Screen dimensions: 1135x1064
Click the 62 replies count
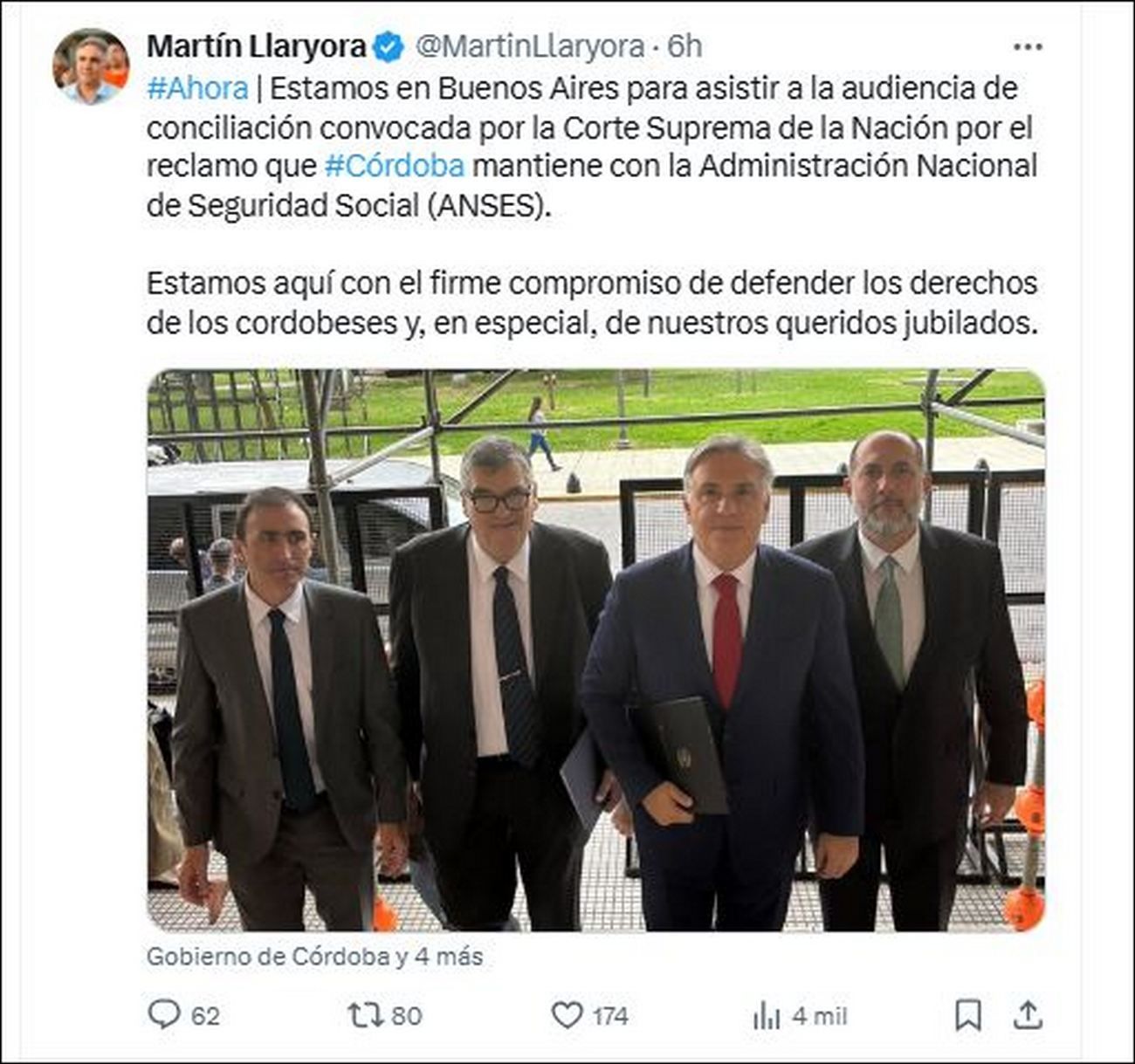[205, 1015]
